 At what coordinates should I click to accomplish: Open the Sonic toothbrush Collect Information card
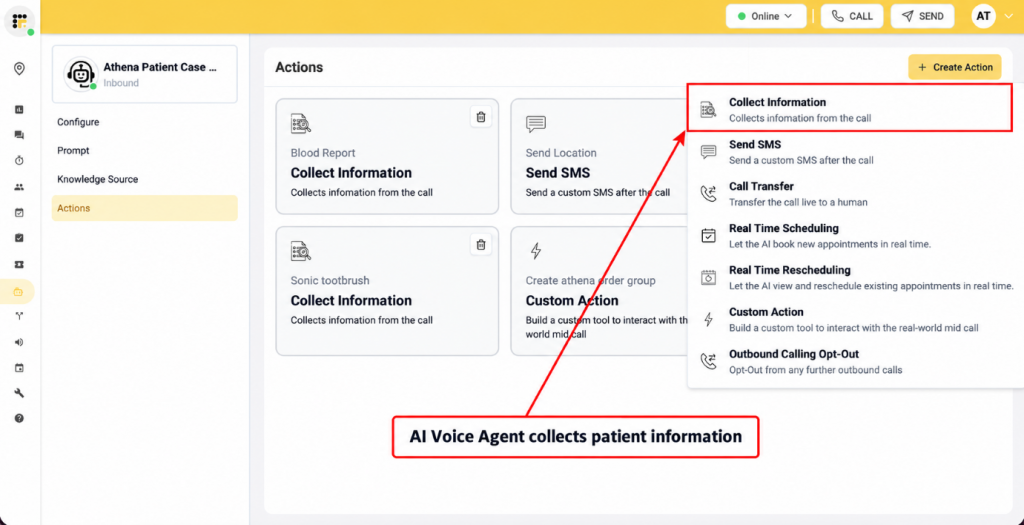point(387,291)
